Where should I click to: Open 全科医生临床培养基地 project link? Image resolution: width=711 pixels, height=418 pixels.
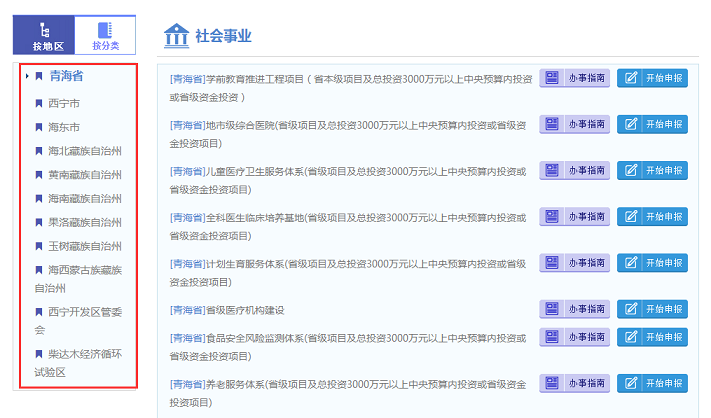[348, 227]
